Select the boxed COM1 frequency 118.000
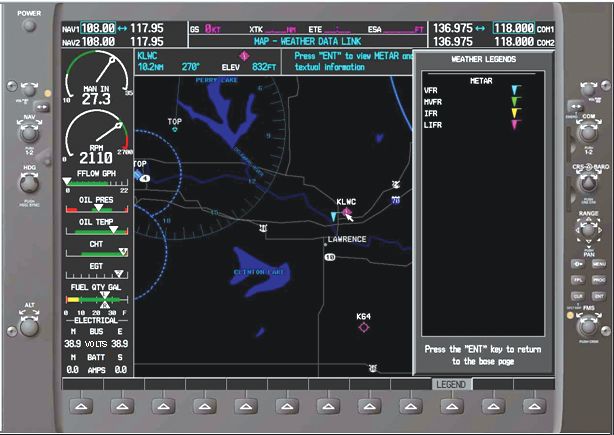The width and height of the screenshot is (614, 435). click(x=513, y=28)
